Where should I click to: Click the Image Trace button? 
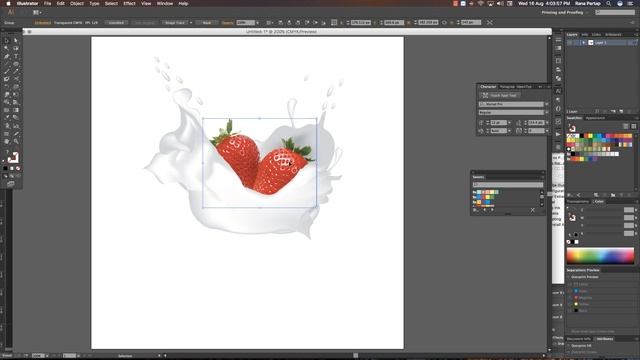pyautogui.click(x=175, y=23)
